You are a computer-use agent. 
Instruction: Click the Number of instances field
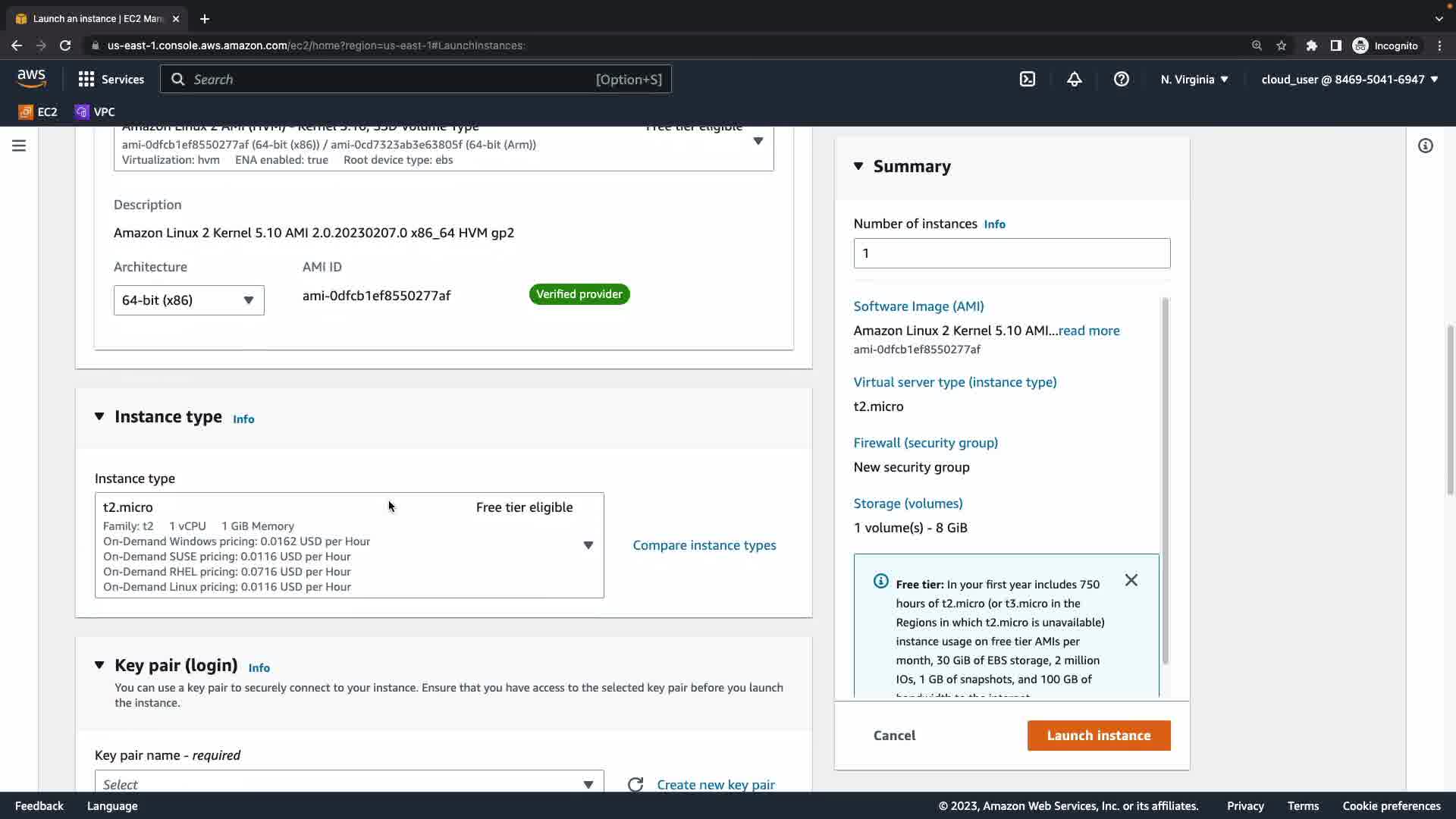point(1012,253)
